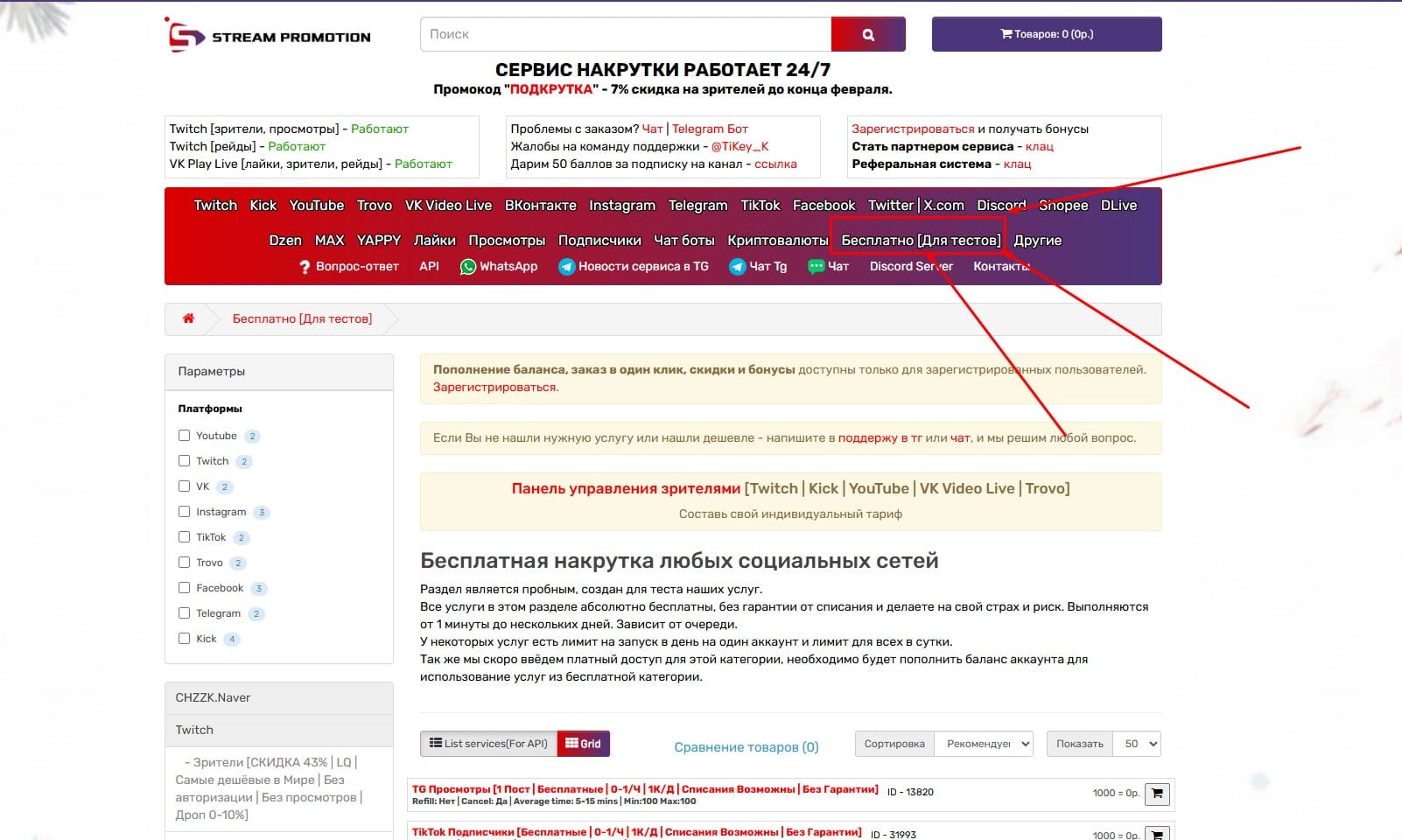Check the Instagram platform filter
The image size is (1402, 840).
[x=184, y=512]
